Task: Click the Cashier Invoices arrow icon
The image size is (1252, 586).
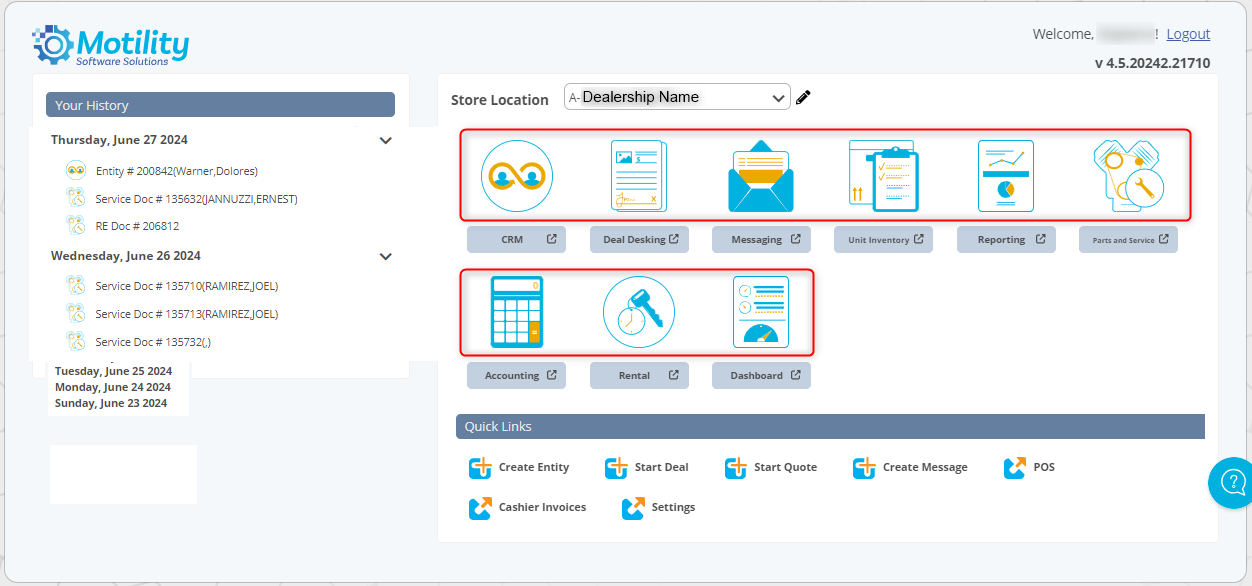Action: (x=481, y=508)
